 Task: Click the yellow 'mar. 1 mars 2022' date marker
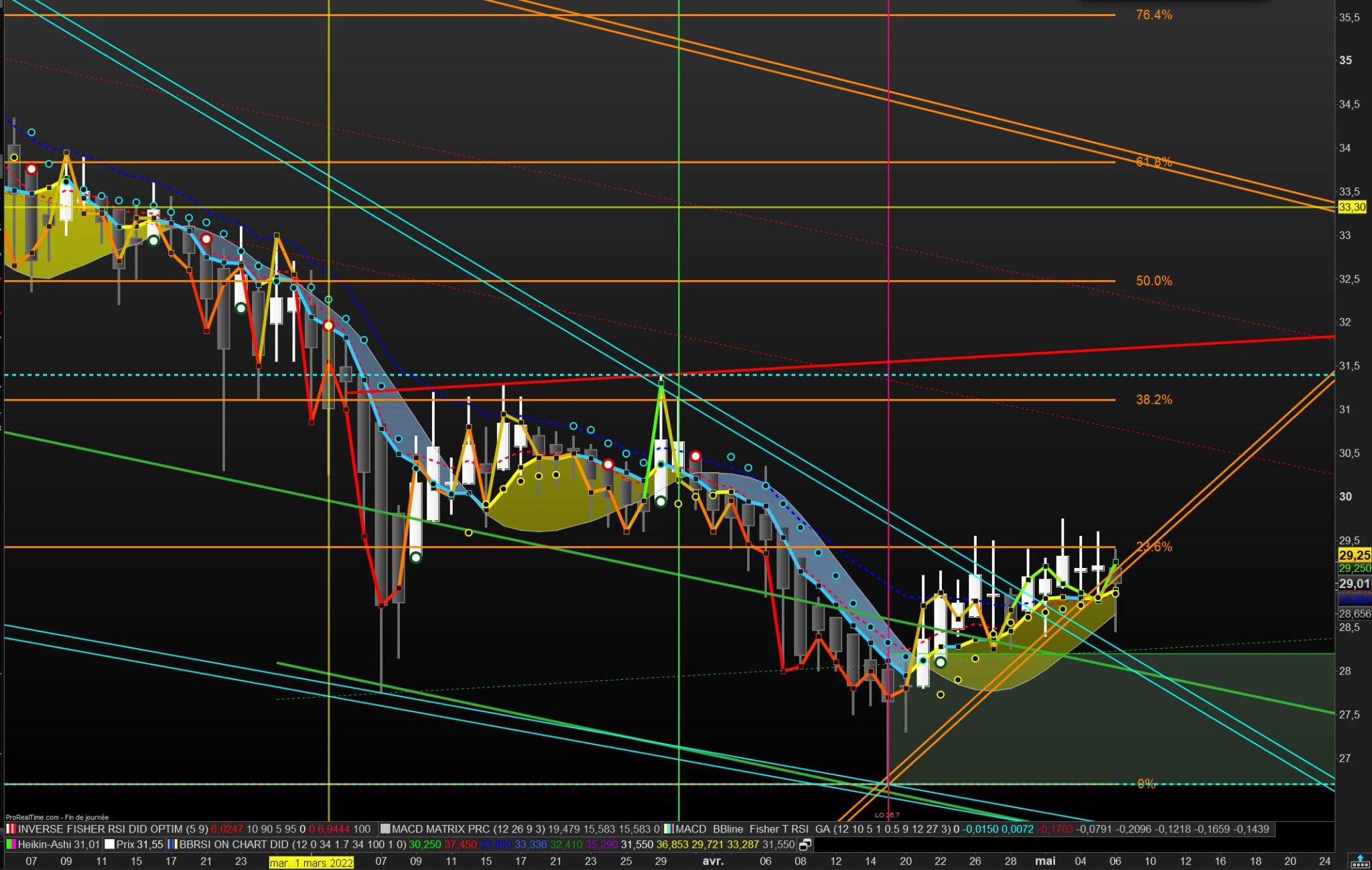[x=311, y=862]
